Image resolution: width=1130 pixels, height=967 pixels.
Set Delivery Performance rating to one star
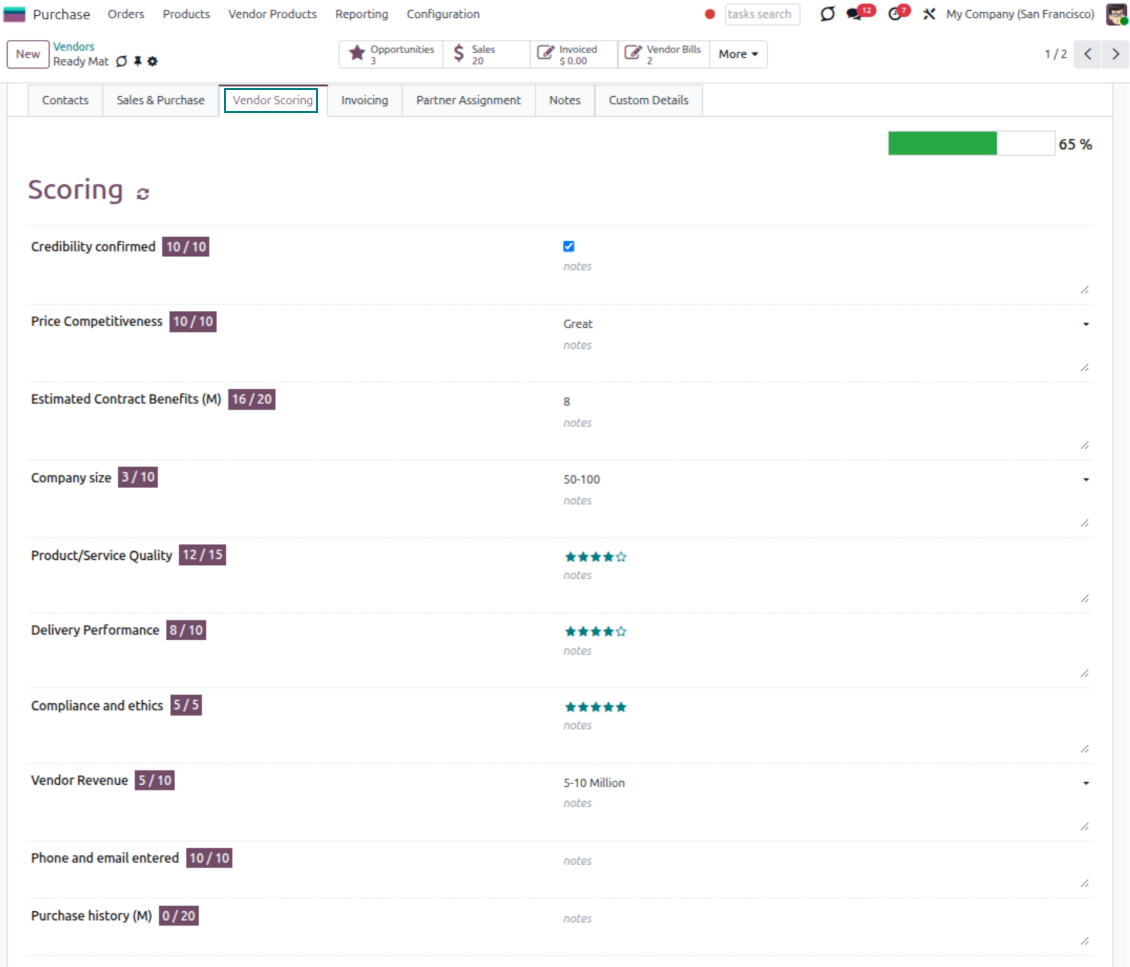point(570,632)
